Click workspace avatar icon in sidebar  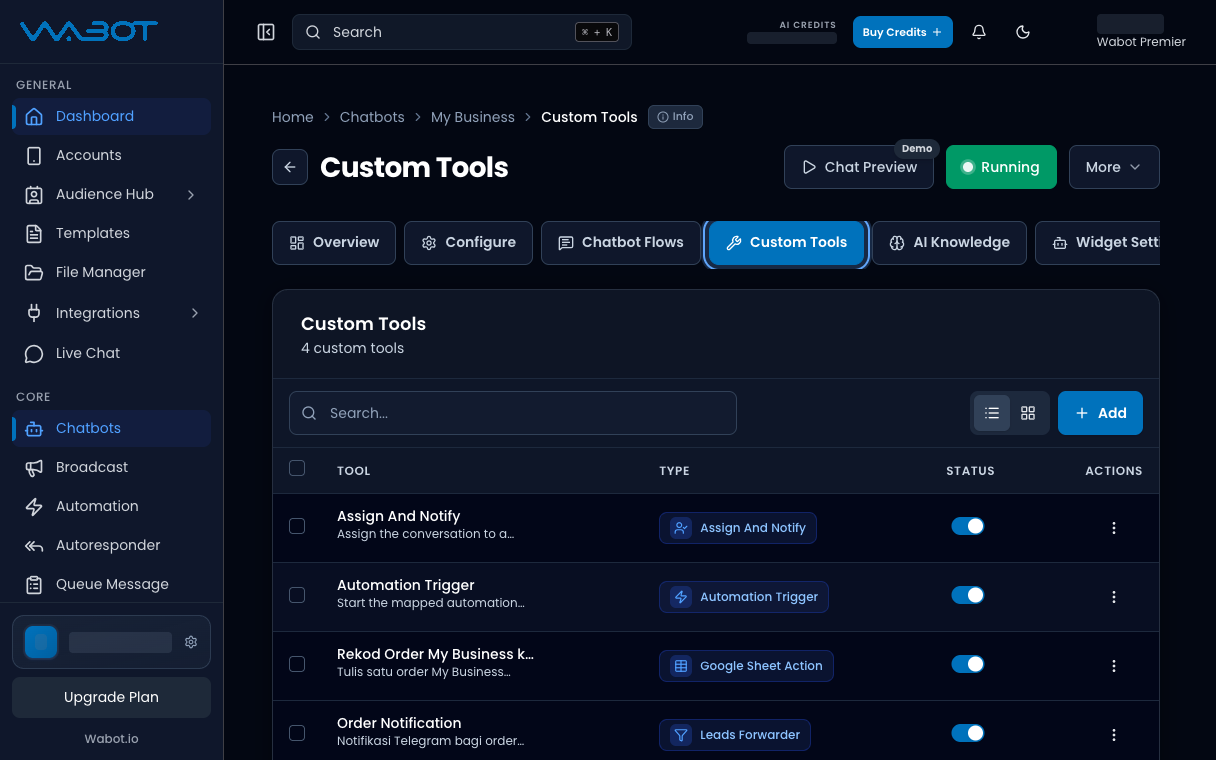[41, 642]
